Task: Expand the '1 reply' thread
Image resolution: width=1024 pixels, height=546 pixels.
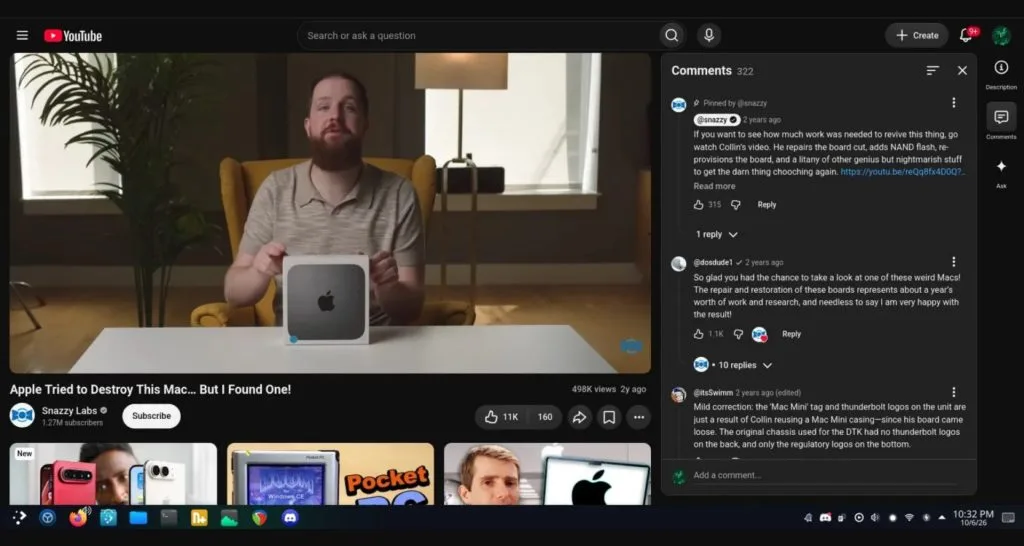Action: (x=716, y=234)
